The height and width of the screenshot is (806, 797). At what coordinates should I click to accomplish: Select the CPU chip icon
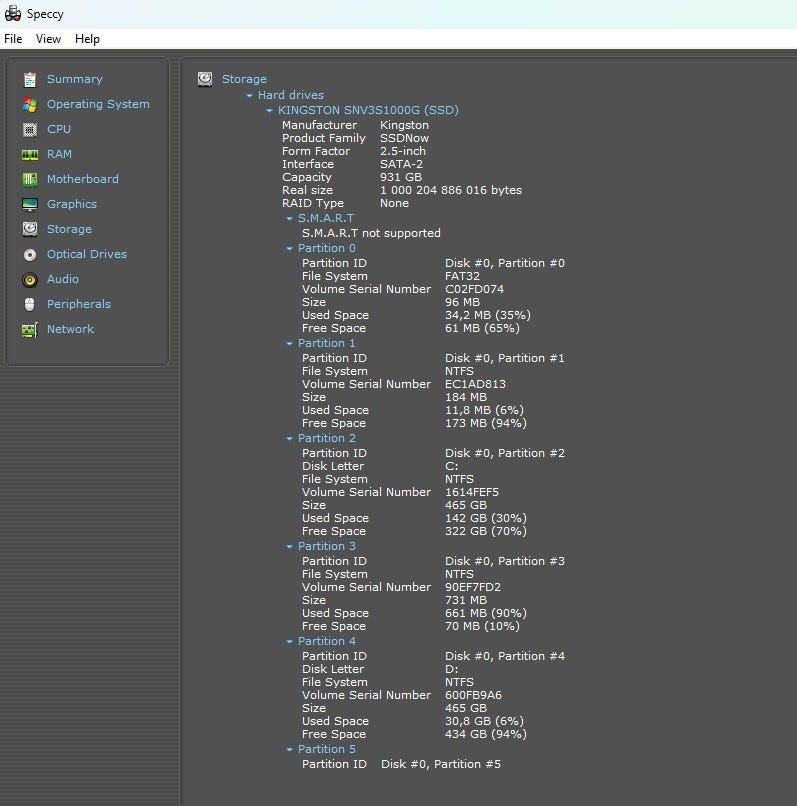coord(29,129)
